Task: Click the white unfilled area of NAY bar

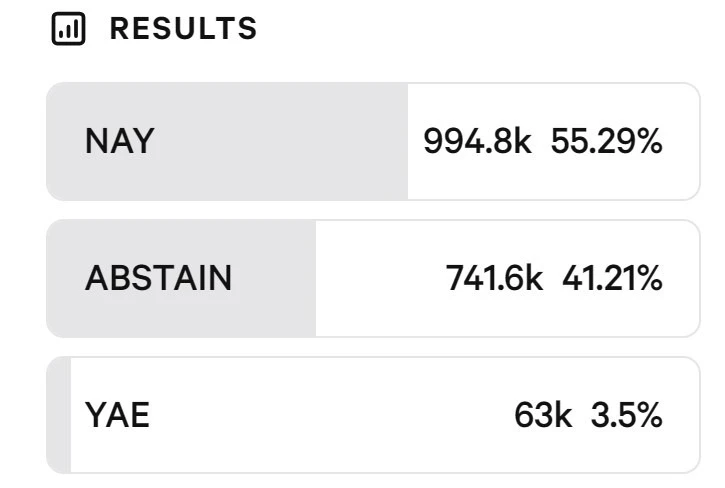Action: point(550,180)
